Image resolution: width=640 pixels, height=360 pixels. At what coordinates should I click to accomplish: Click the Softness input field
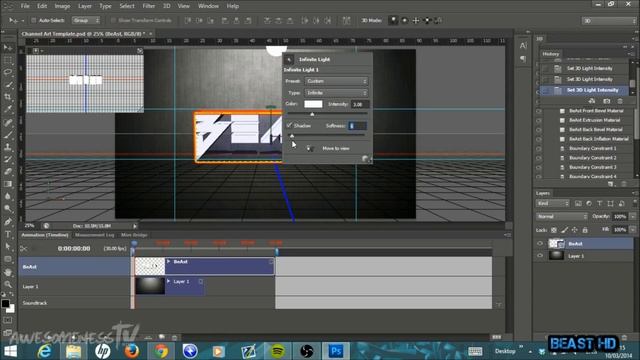point(357,126)
